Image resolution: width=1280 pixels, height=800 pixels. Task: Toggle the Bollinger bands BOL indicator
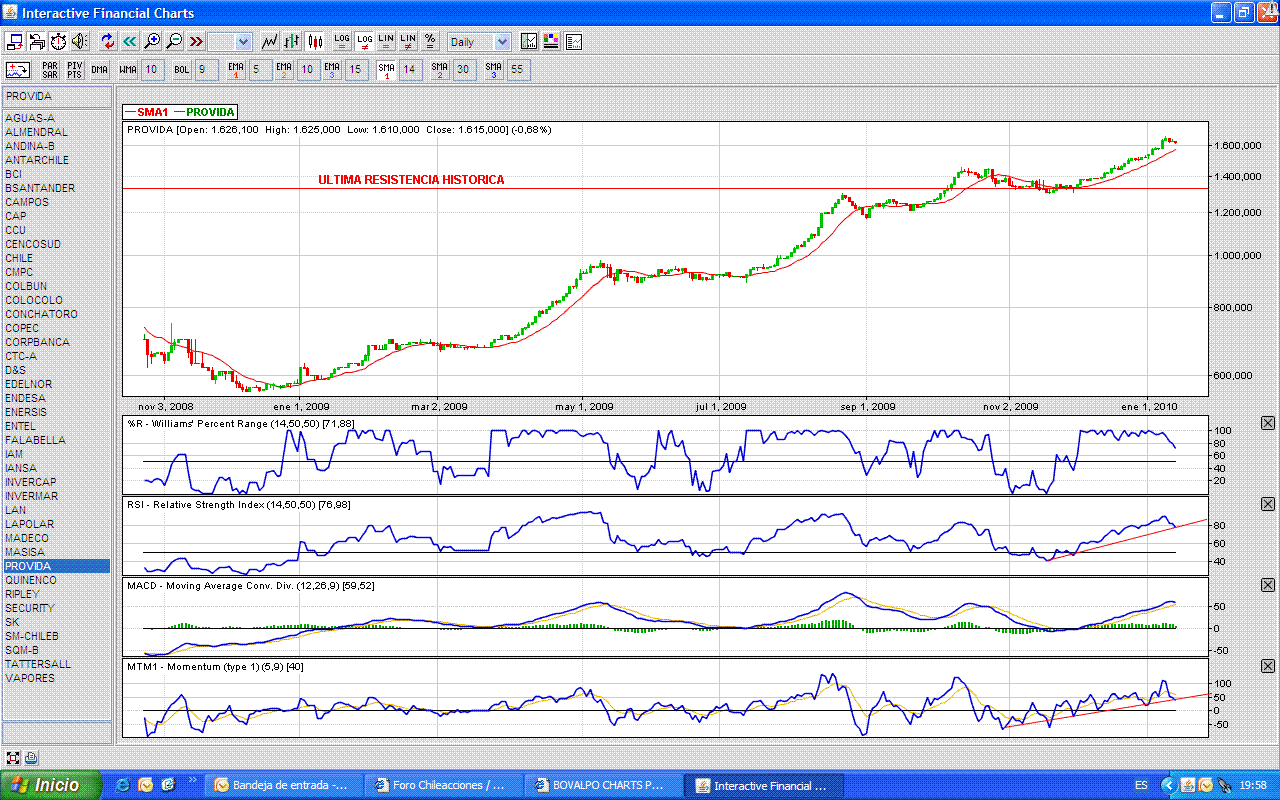point(181,70)
